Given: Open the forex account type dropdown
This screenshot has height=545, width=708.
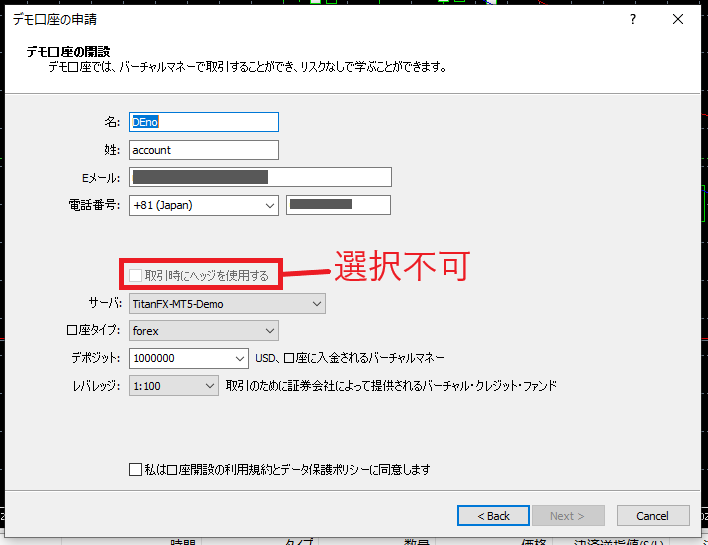Looking at the screenshot, I should click(x=204, y=331).
